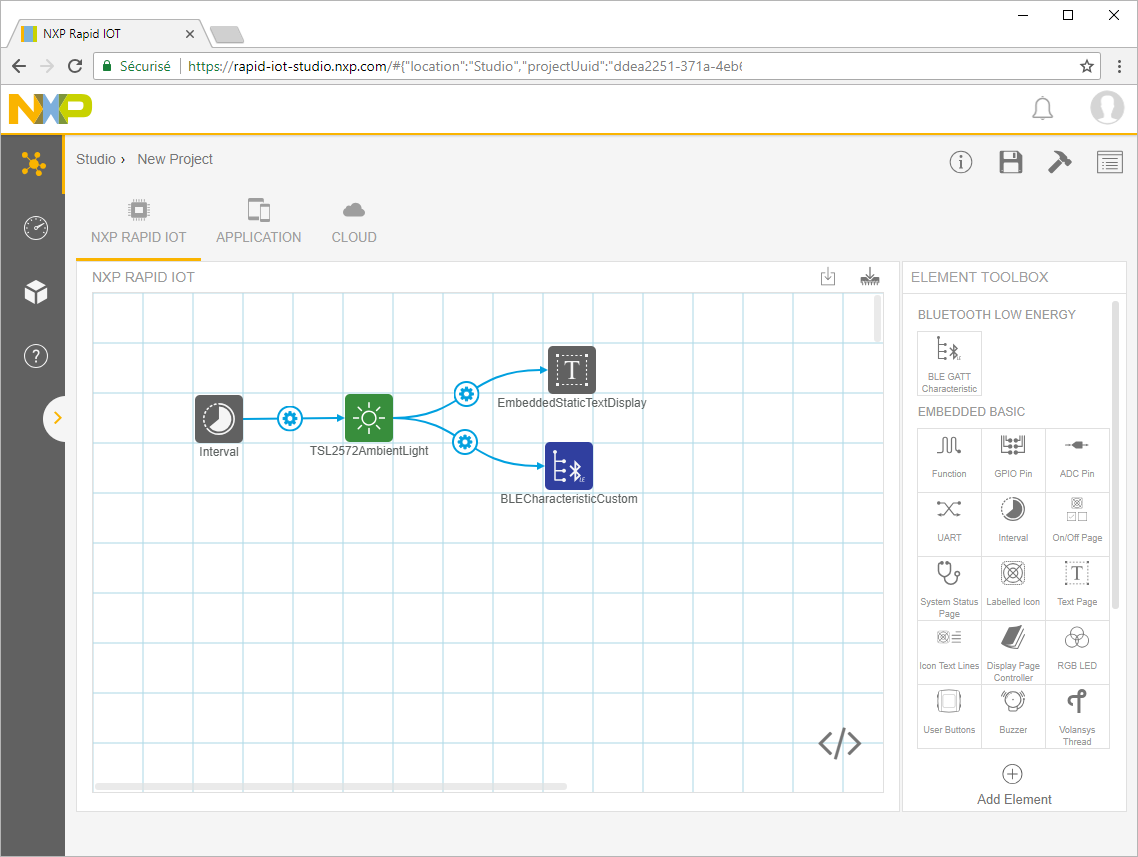Screen dimensions: 1138x857
Task: Click the BLECharacteristicCustom node
Action: pyautogui.click(x=569, y=467)
